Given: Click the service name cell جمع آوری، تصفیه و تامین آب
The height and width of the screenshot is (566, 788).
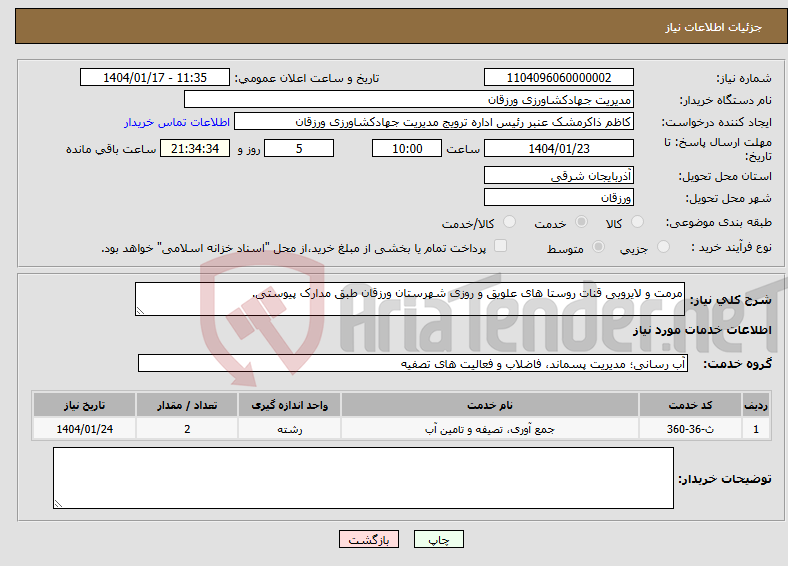Looking at the screenshot, I should pos(490,429).
